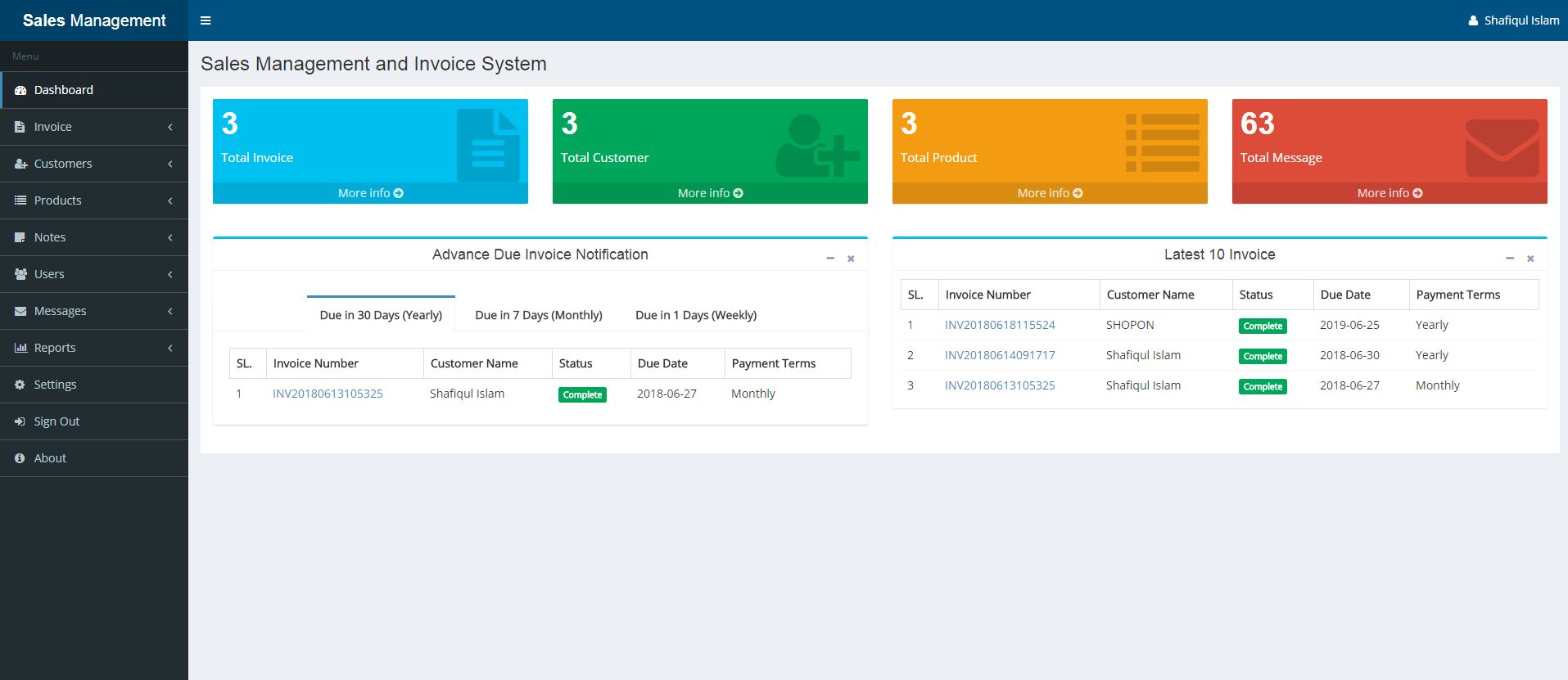
Task: Toggle the hamburger sidebar menu icon
Action: click(206, 20)
